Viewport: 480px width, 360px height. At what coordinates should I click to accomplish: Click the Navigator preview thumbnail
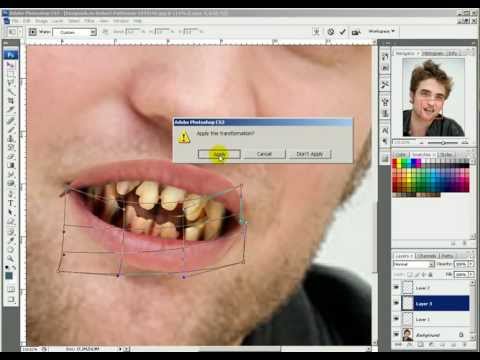[433, 97]
